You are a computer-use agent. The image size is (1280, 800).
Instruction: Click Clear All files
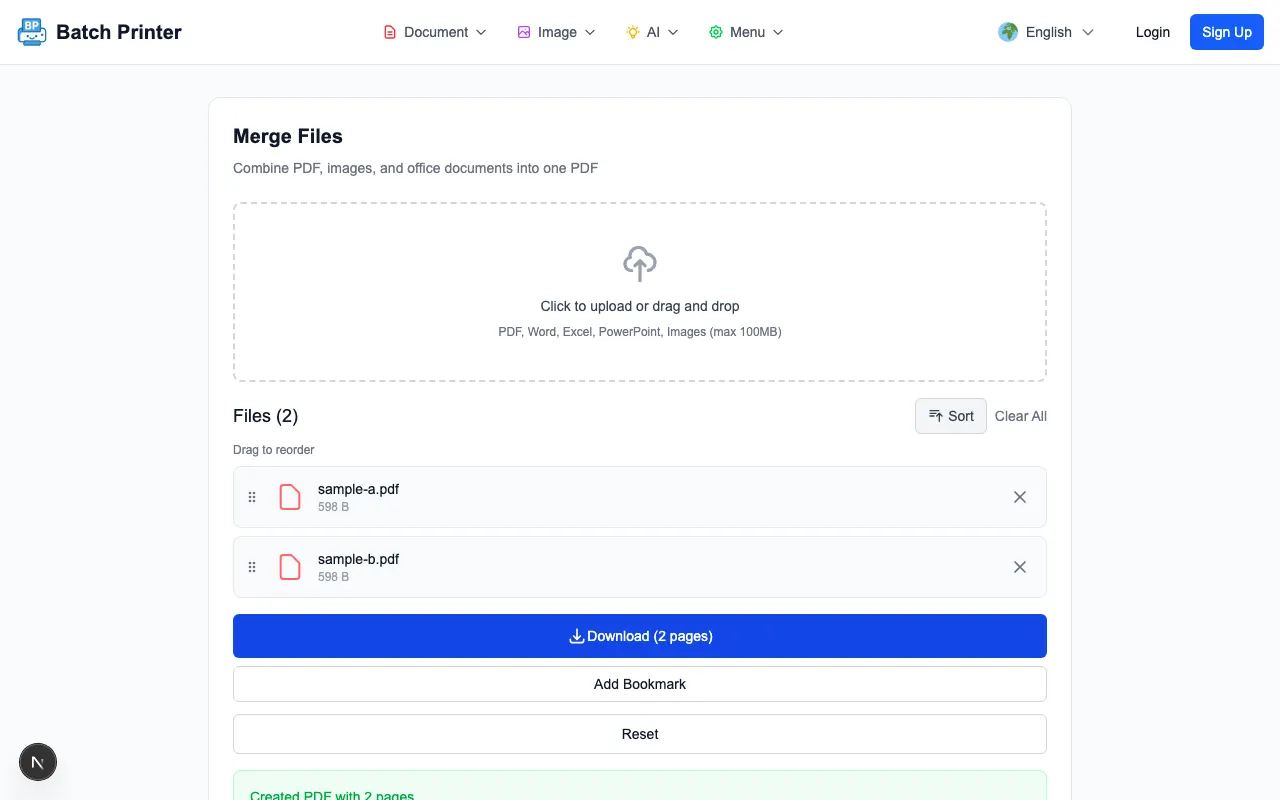point(1021,416)
